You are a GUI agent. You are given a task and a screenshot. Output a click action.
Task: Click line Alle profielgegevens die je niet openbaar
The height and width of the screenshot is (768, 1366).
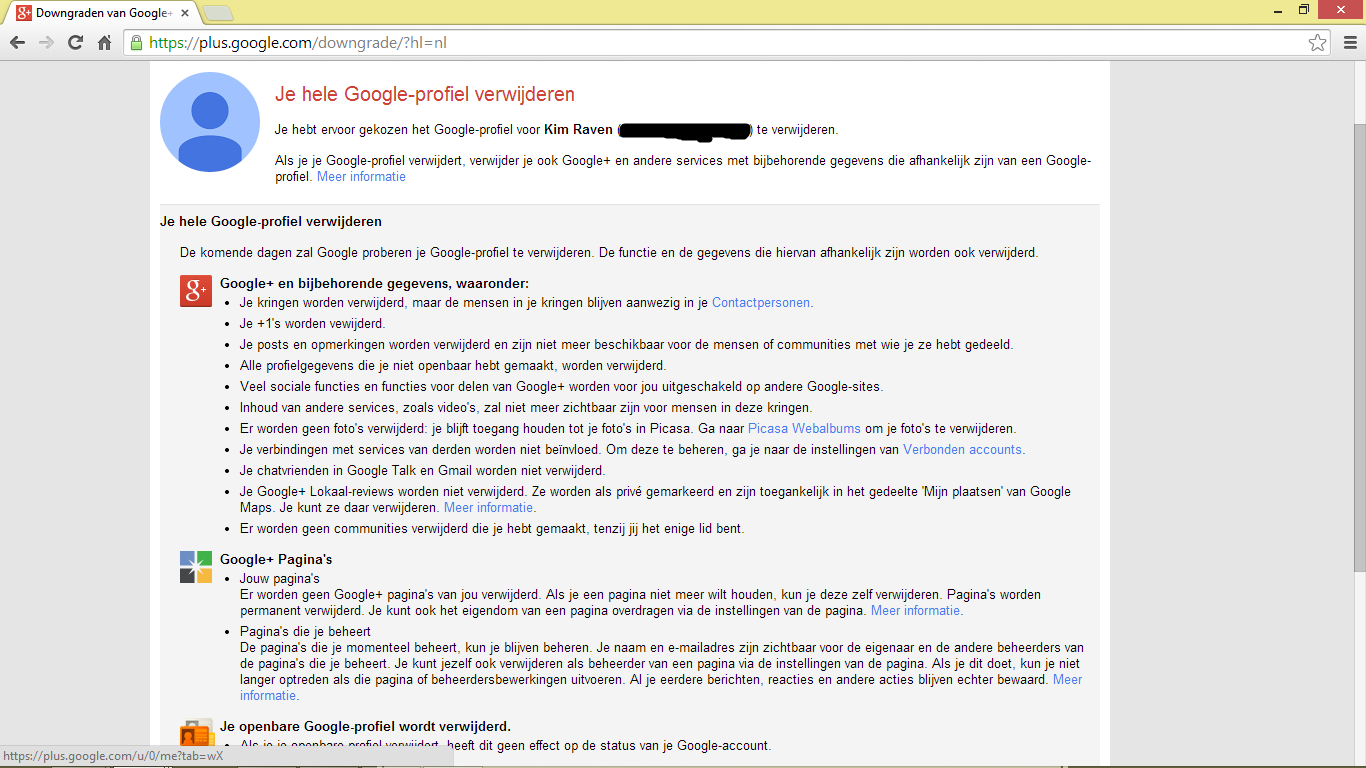tap(453, 365)
